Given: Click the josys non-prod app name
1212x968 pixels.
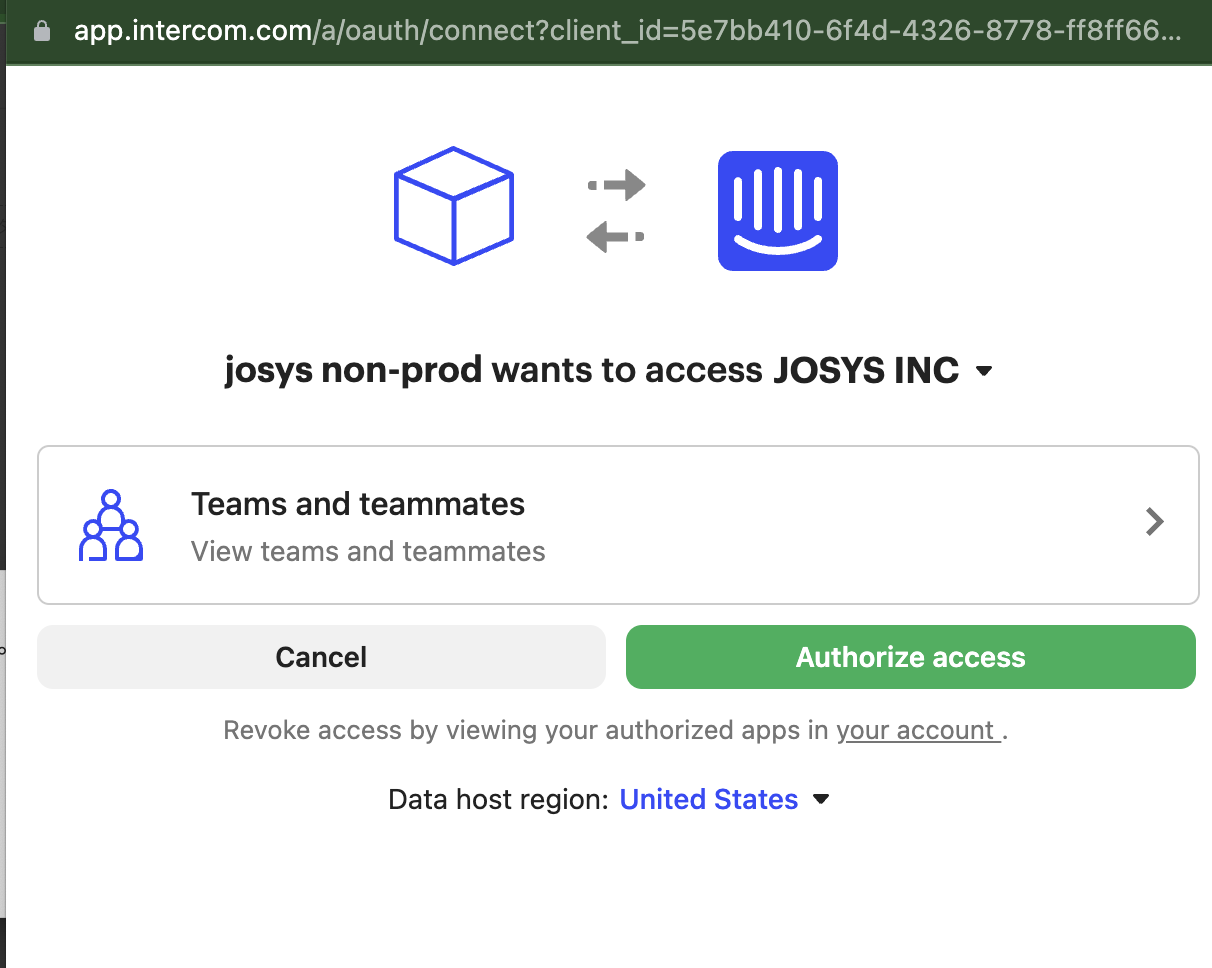Looking at the screenshot, I should point(353,371).
